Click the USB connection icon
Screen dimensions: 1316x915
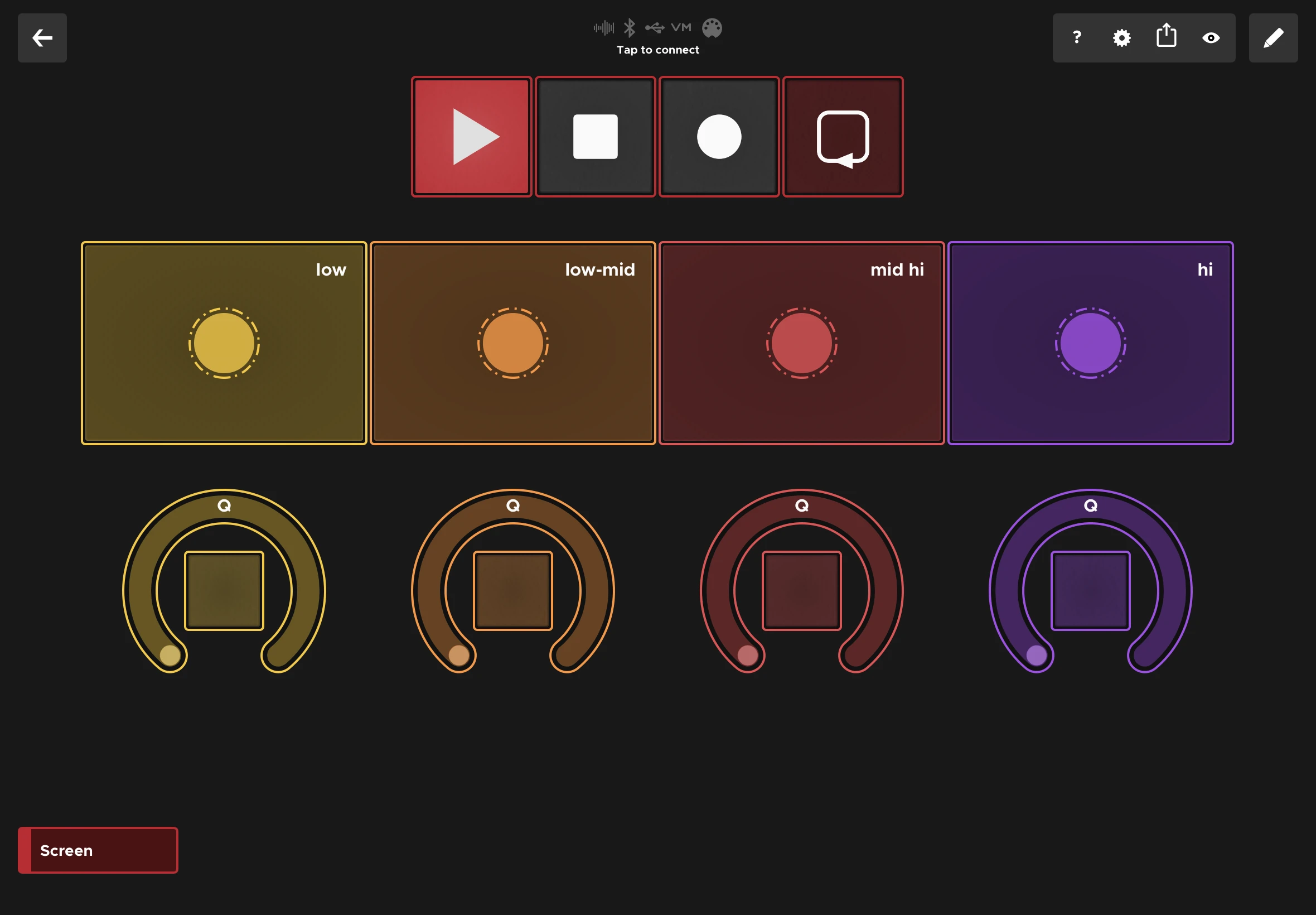click(654, 27)
